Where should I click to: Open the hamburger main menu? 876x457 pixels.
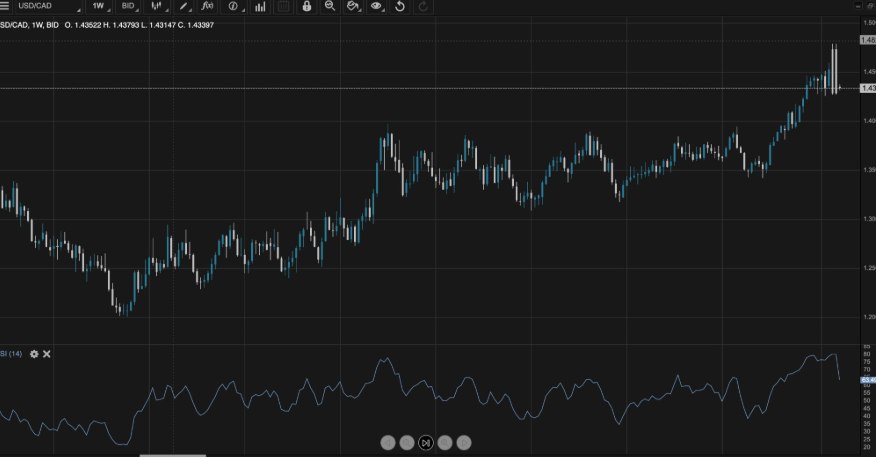point(4,6)
